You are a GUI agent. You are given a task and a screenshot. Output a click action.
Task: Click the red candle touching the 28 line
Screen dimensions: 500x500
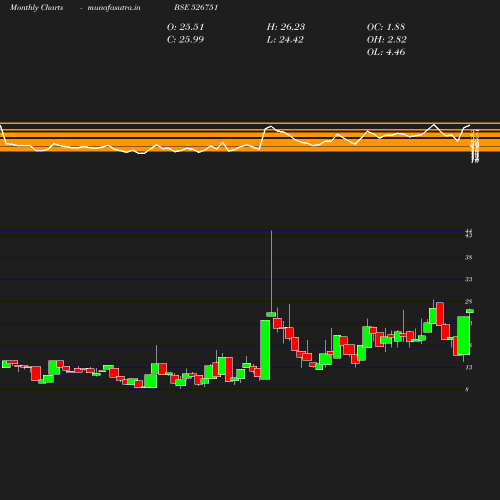tap(440, 314)
